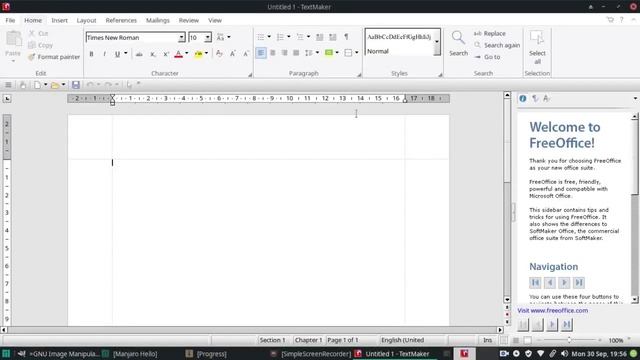Image resolution: width=640 pixels, height=360 pixels.
Task: Click the reset character formatting icon
Action: coord(219,54)
